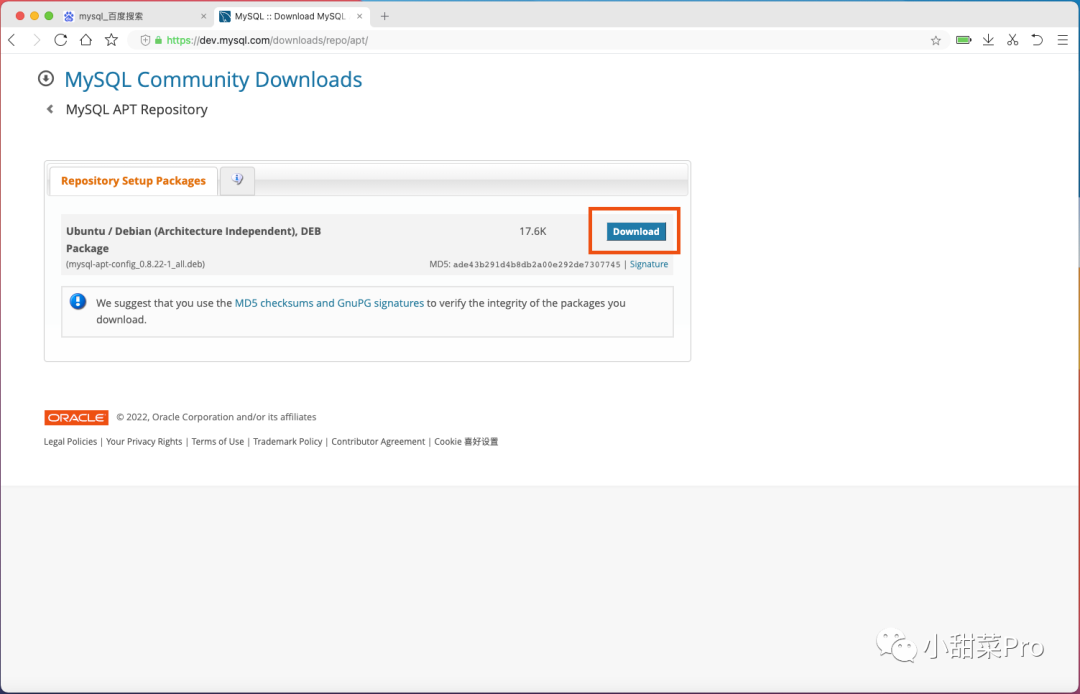Open the Trademark Policy link
Screen dimensions: 1080x694
point(287,441)
